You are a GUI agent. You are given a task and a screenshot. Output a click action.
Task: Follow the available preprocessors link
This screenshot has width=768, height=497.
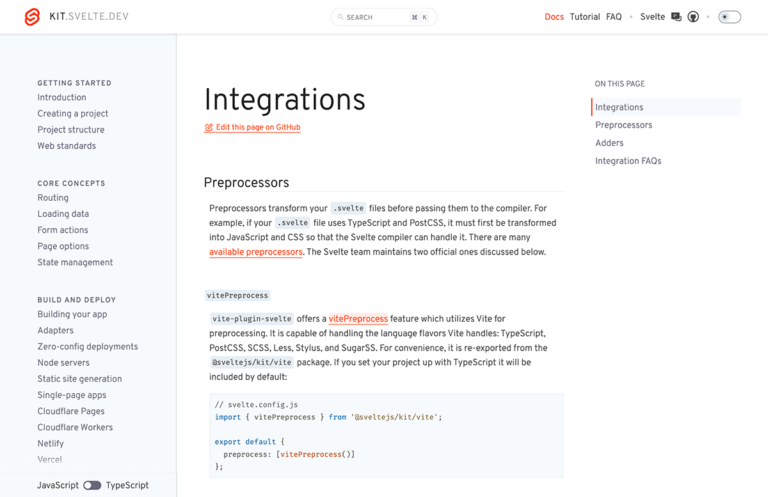[x=256, y=252]
